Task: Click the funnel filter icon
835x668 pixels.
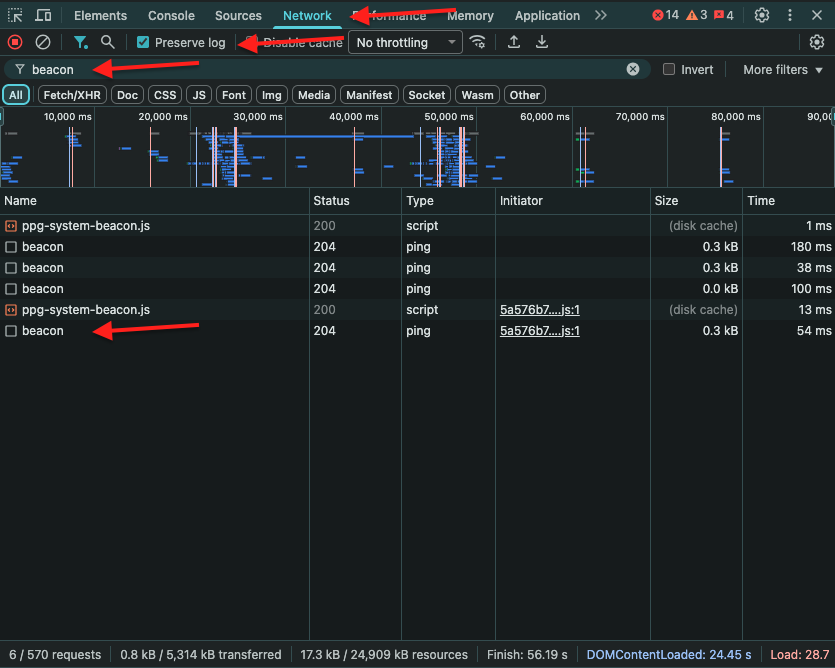Action: (x=80, y=42)
